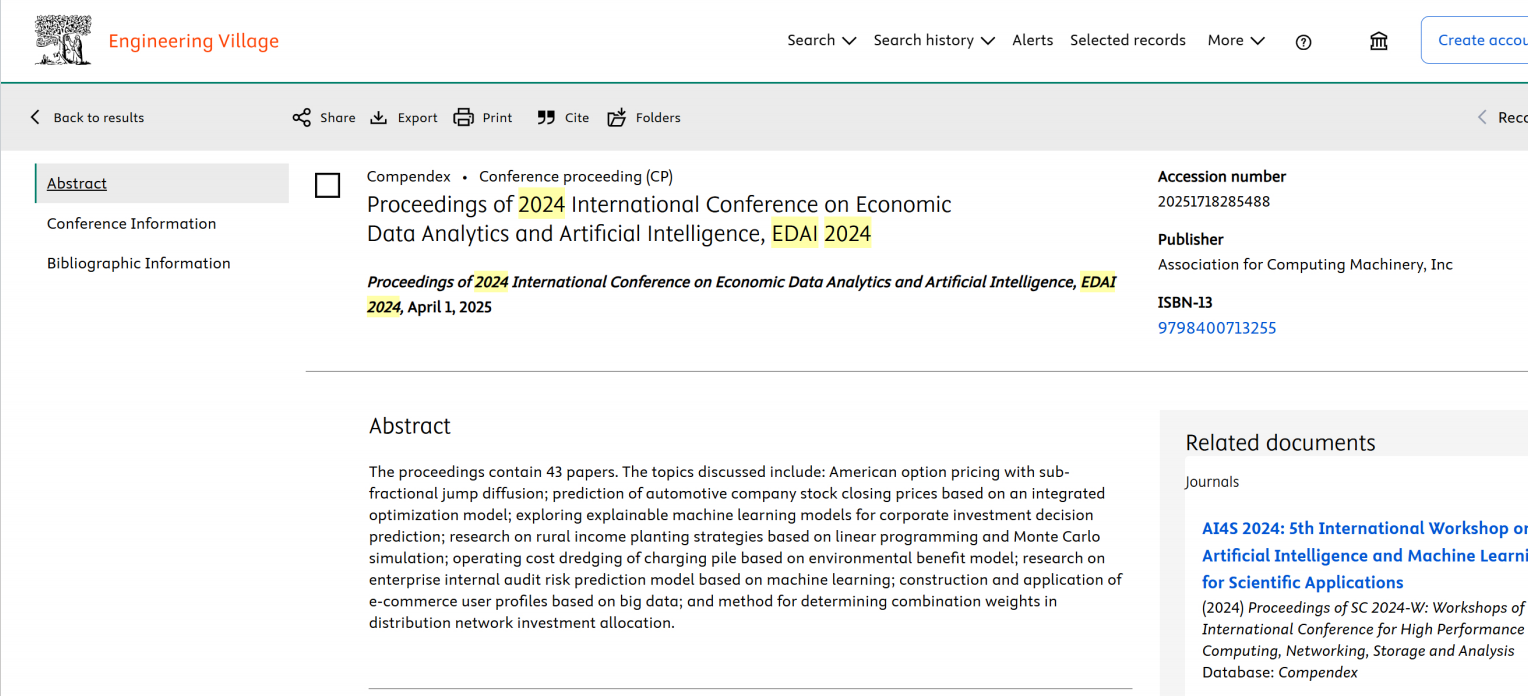Expand the Search dropdown menu

821,40
